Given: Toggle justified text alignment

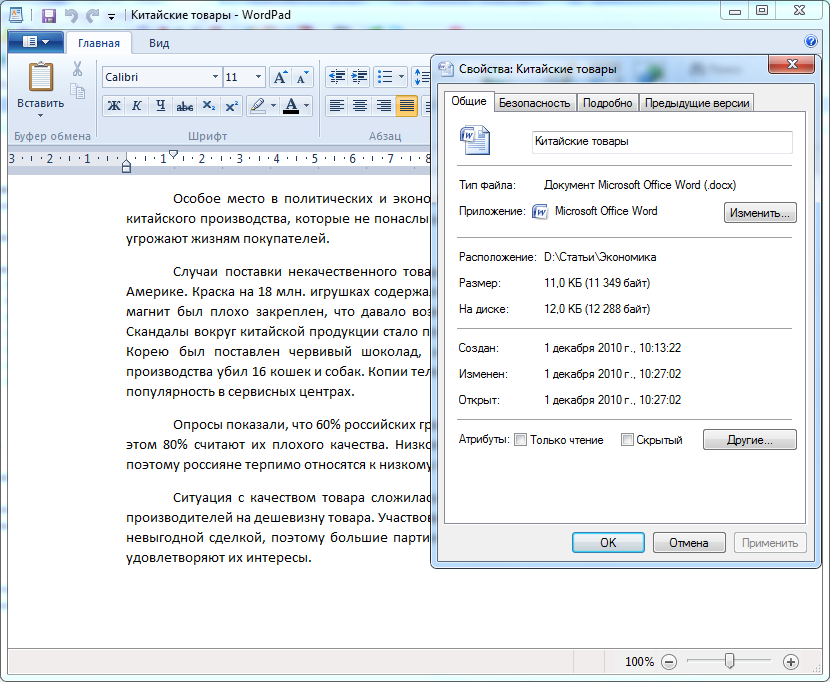Looking at the screenshot, I should click(x=406, y=106).
